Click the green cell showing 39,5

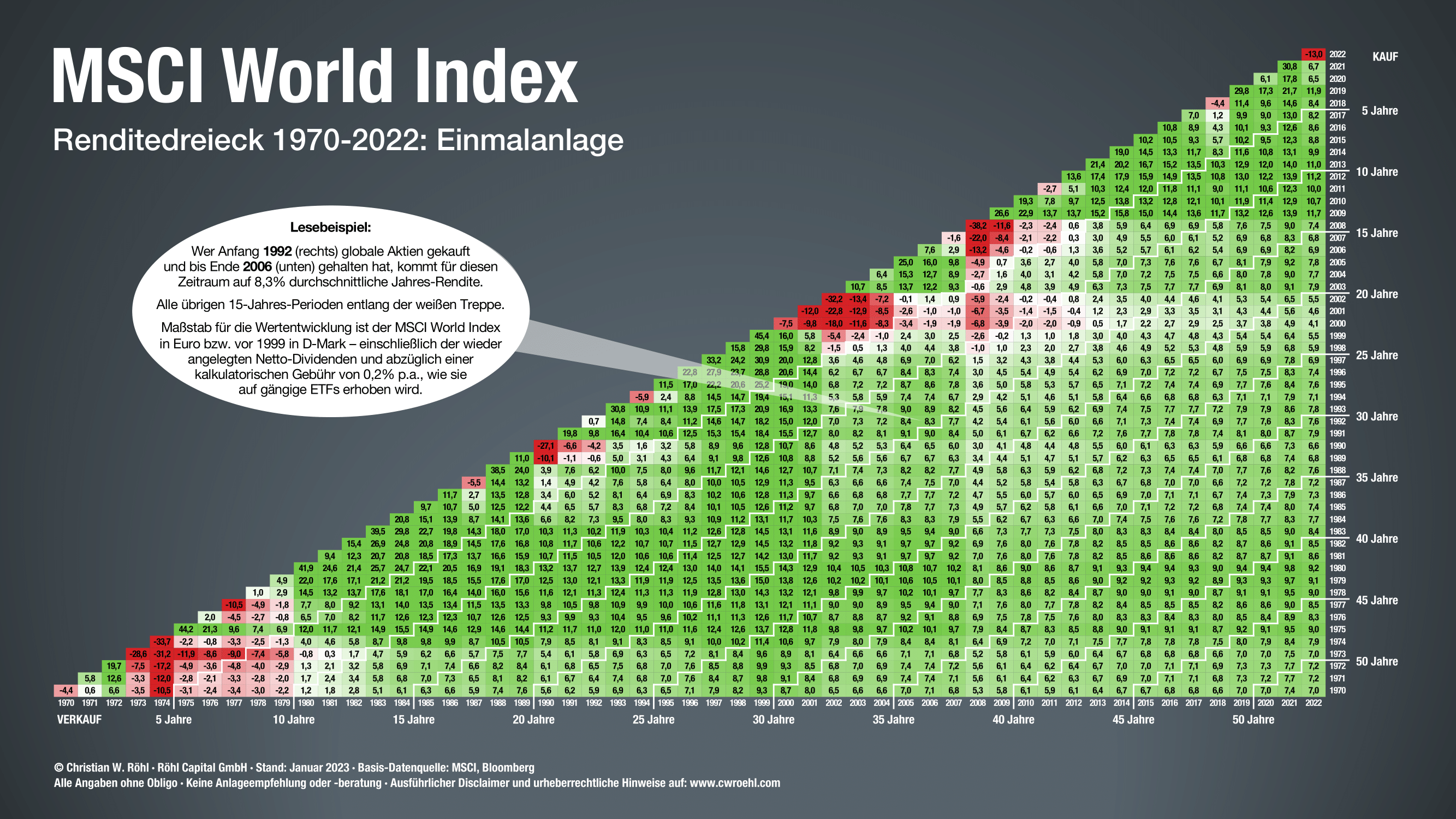(378, 531)
